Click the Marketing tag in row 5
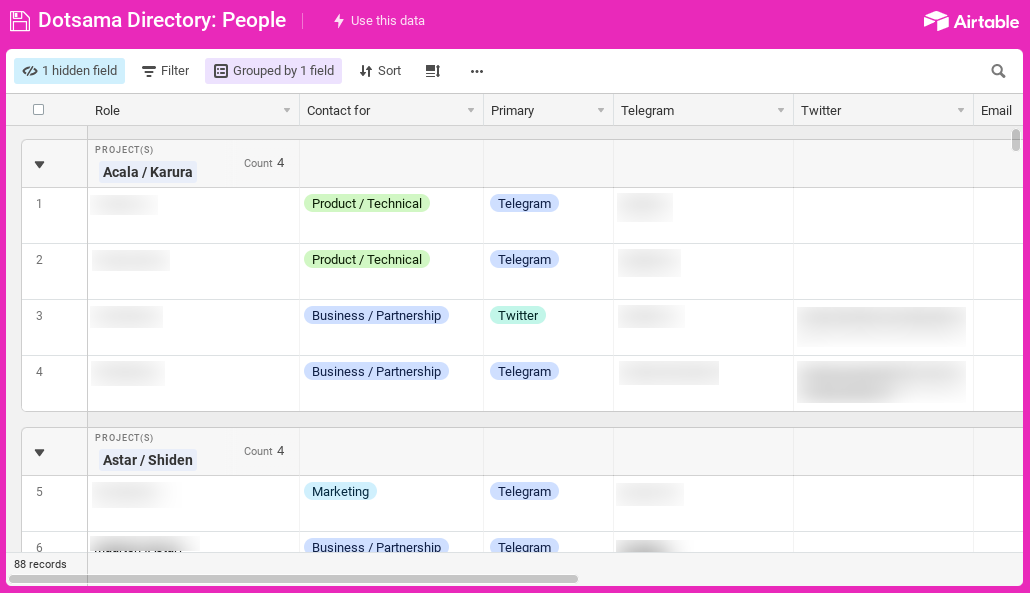 coord(340,491)
